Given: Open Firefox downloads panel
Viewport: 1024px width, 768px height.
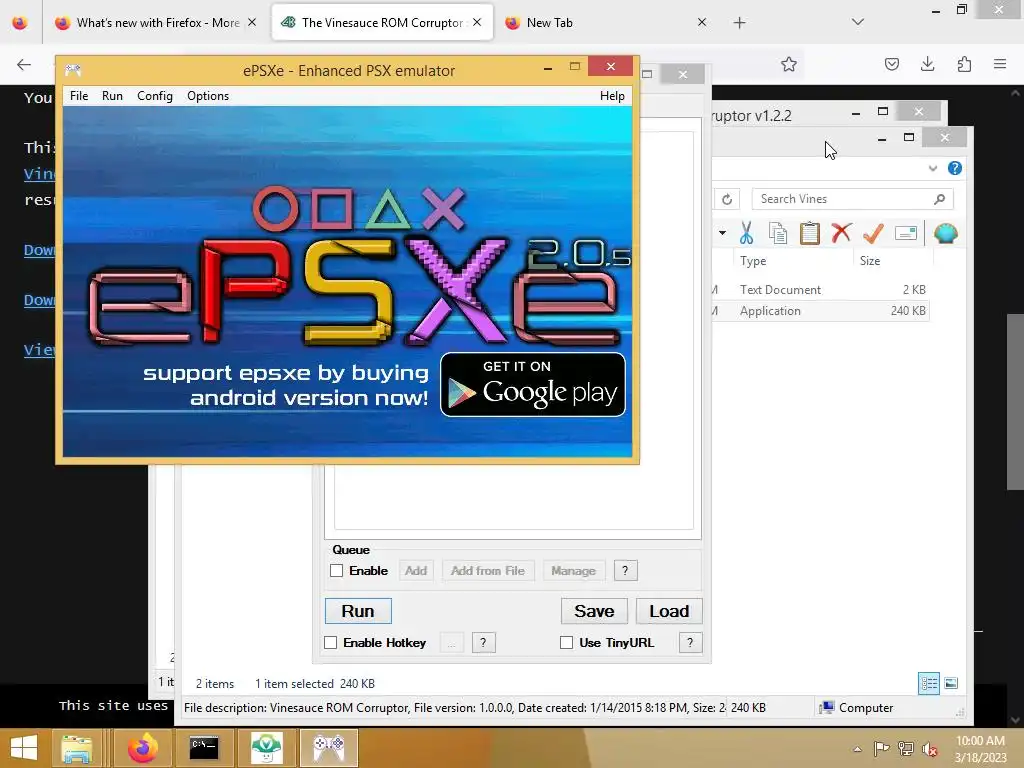Looking at the screenshot, I should (x=927, y=64).
